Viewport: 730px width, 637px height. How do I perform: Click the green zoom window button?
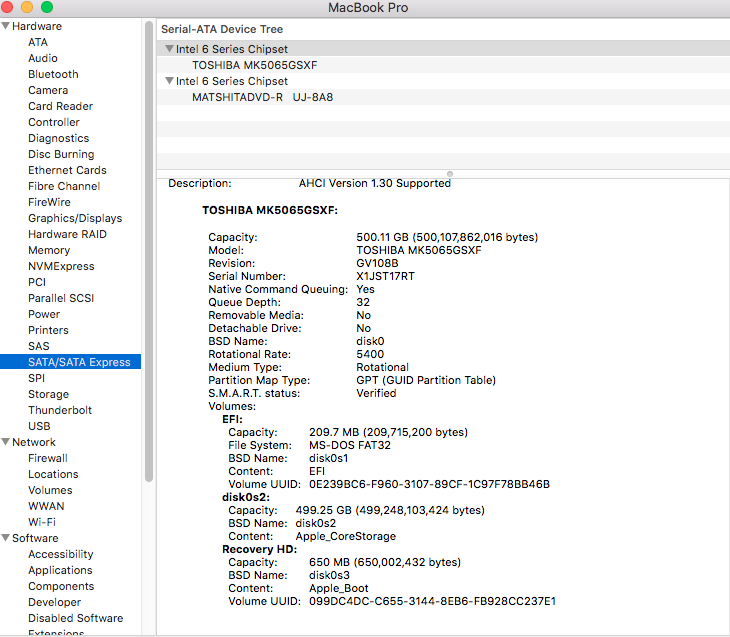[x=47, y=7]
